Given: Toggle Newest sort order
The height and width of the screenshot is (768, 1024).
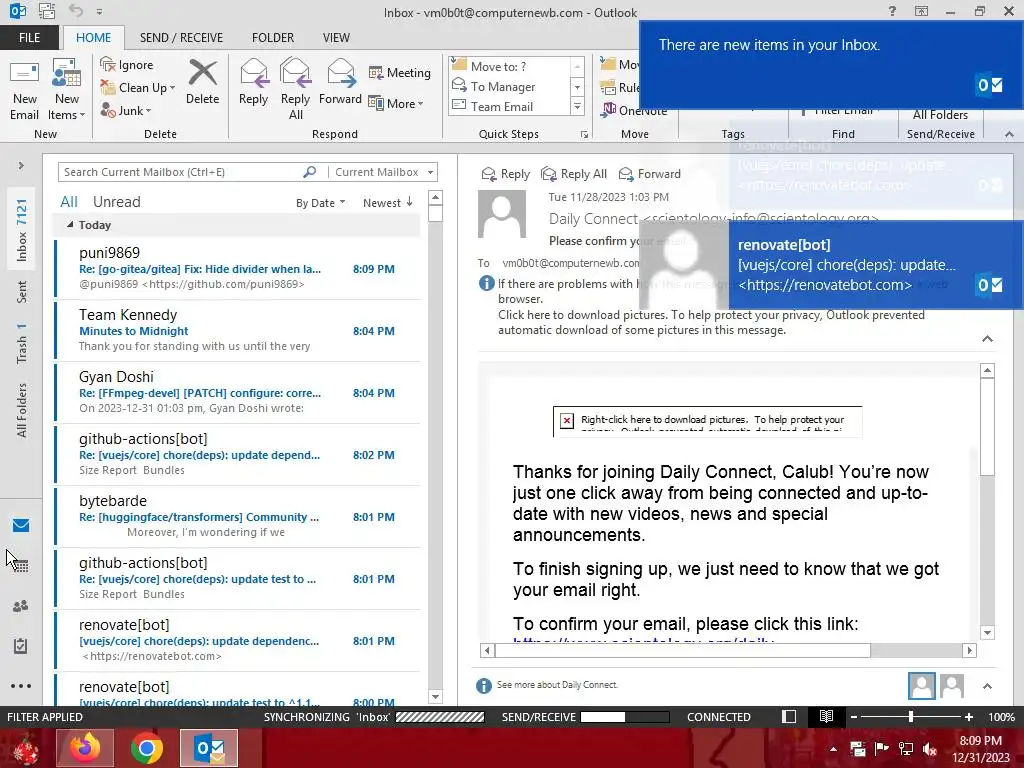Looking at the screenshot, I should 388,203.
